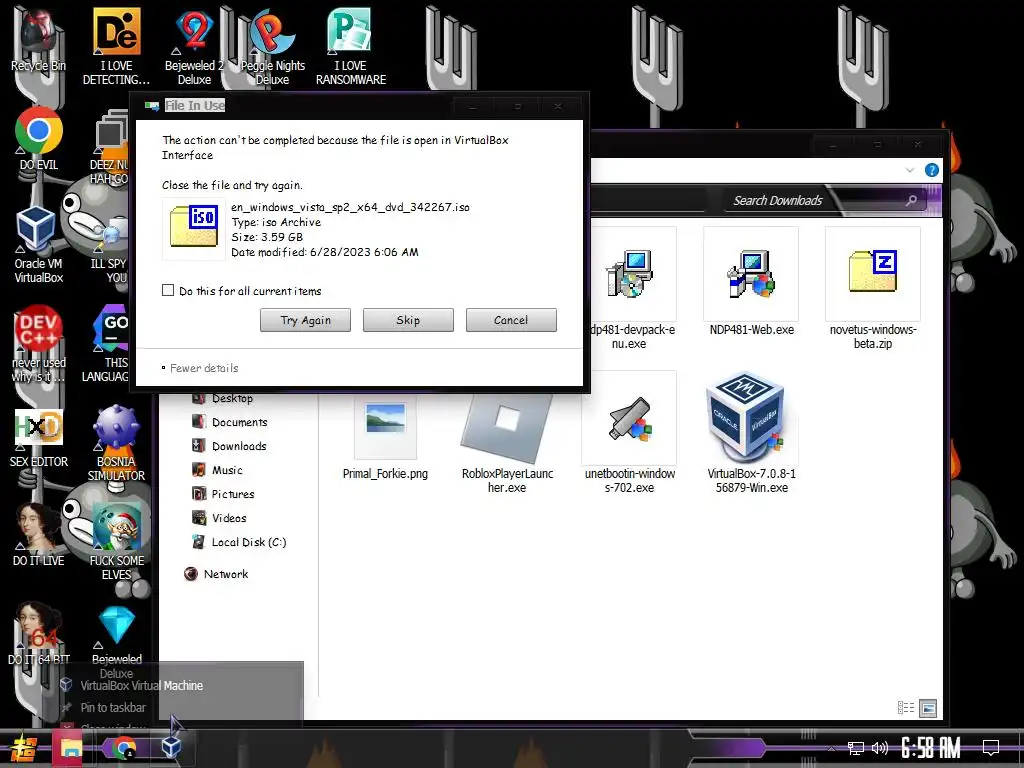Select unetbootin-windows-702.exe file

point(630,432)
